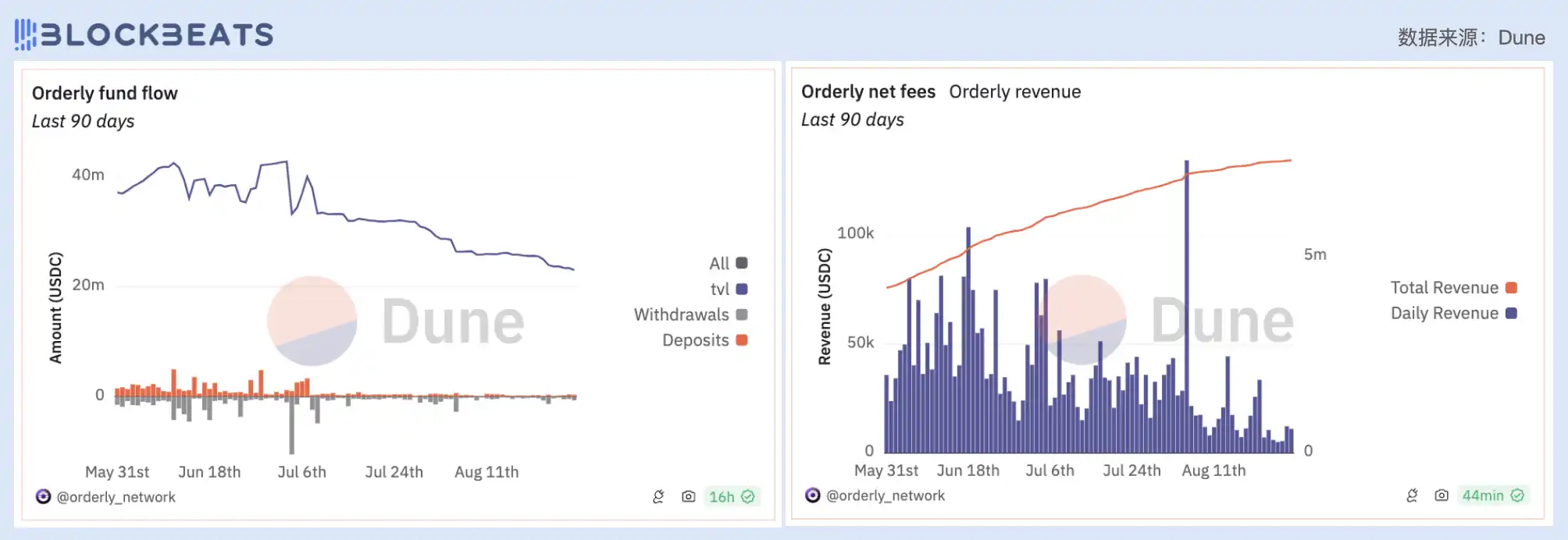Screen dimensions: 1568x540
Task: Click the BlockBeats logo
Action: coord(144,35)
